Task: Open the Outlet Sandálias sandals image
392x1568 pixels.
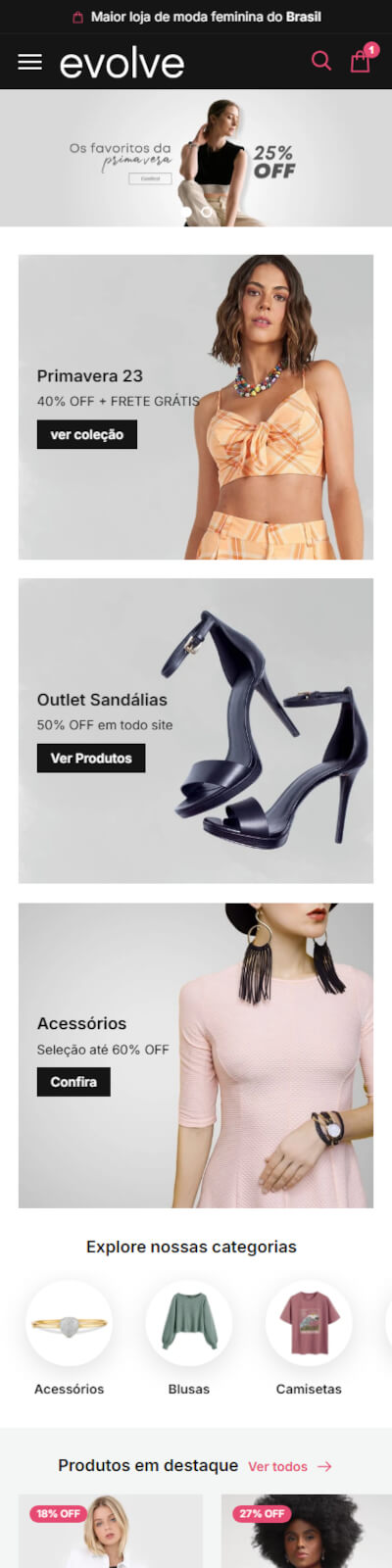Action: point(265,730)
